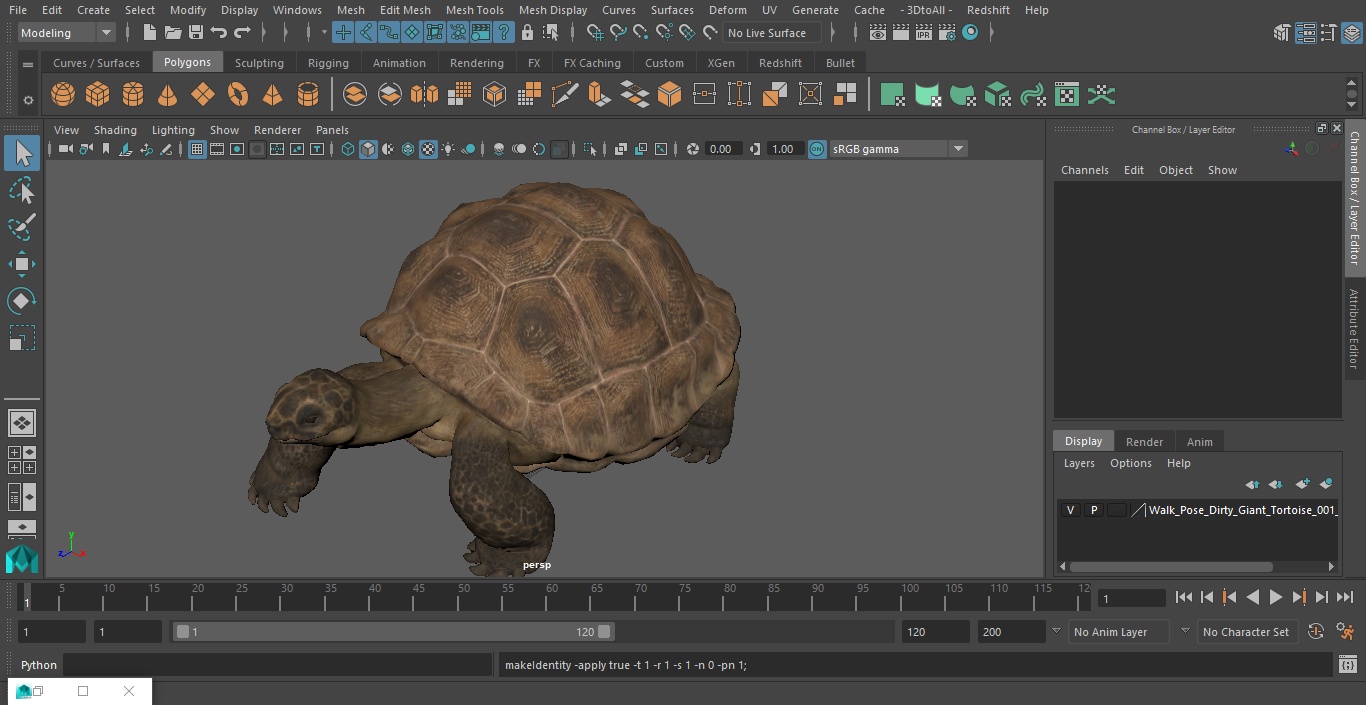1366x705 pixels.
Task: Select the Lasso tool in toolbox
Action: coord(22,190)
